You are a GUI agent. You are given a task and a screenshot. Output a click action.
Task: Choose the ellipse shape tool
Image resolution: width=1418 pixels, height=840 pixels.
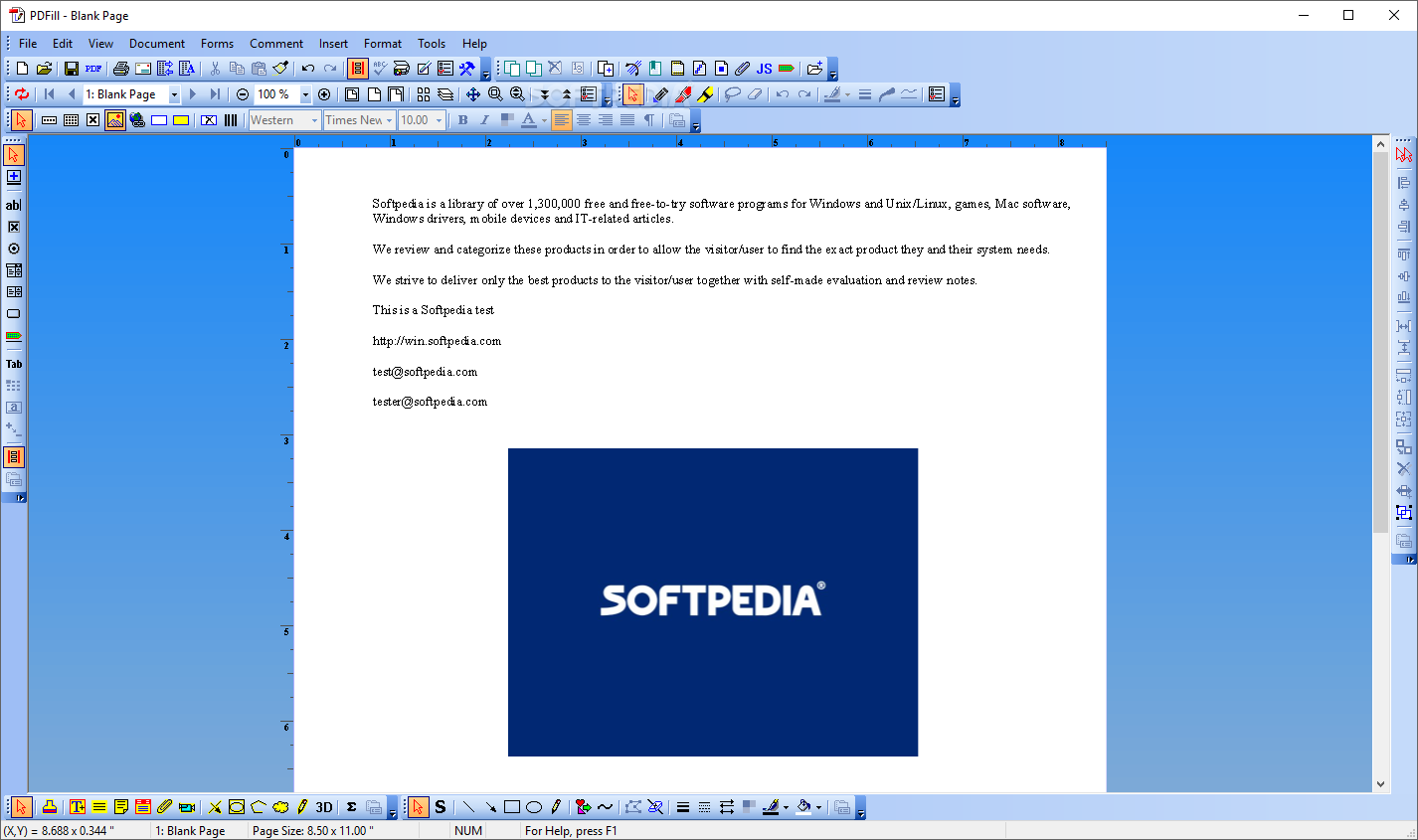(534, 807)
